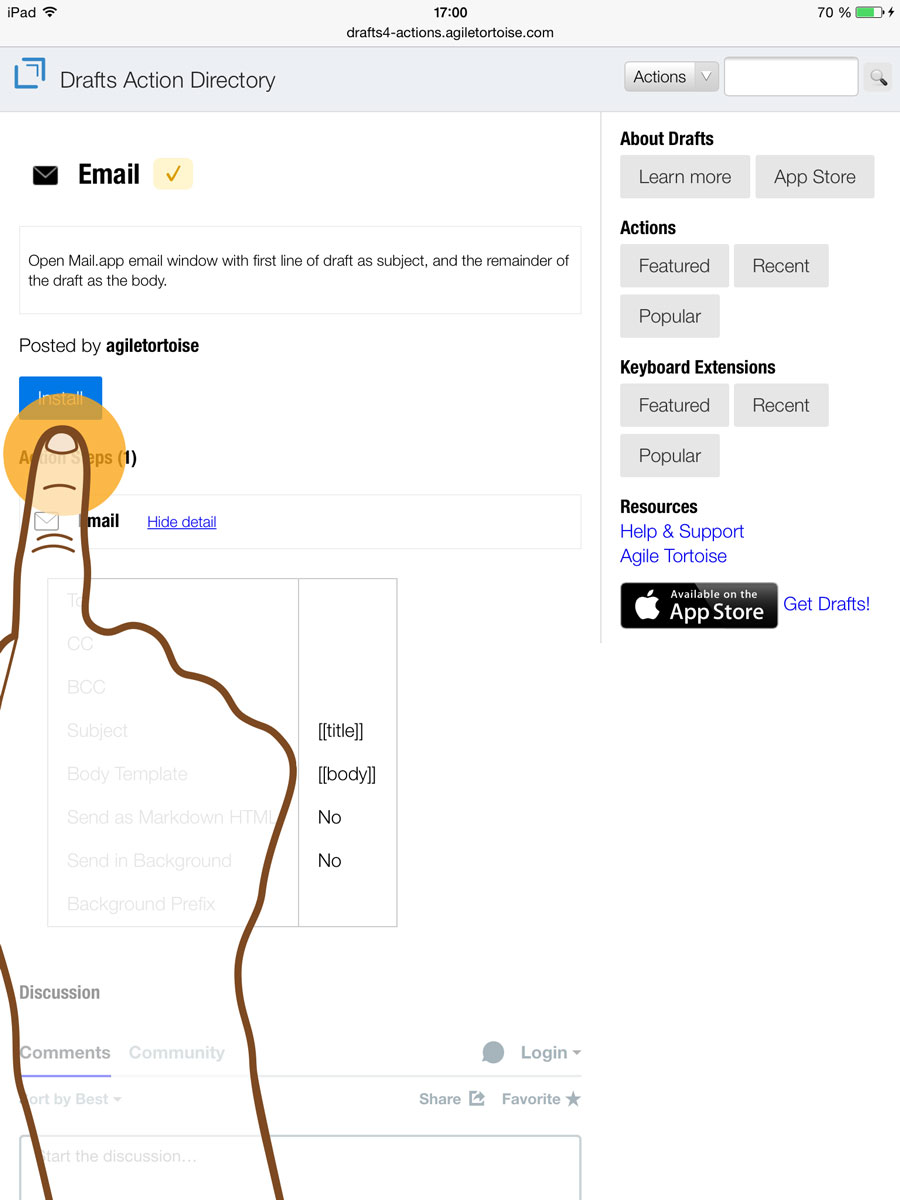
Task: Expand the Login dropdown in Discussion
Action: pyautogui.click(x=551, y=1052)
